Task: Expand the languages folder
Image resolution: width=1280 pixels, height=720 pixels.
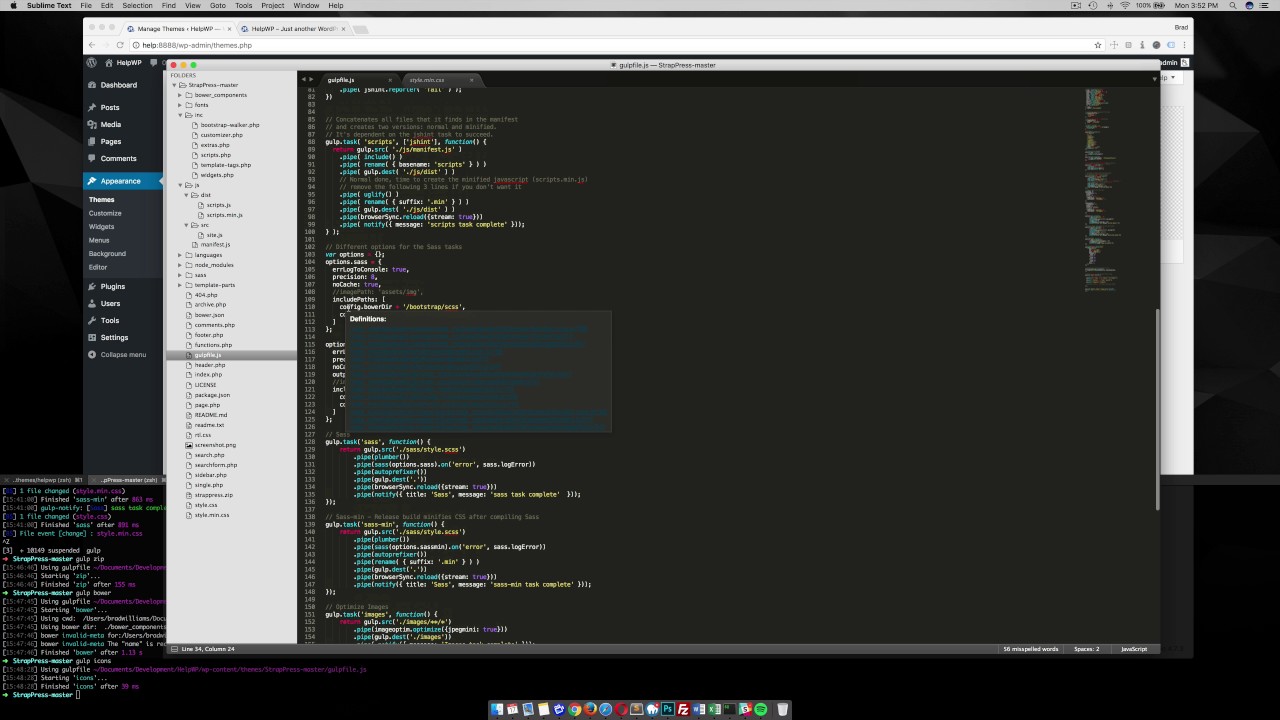Action: (x=180, y=255)
